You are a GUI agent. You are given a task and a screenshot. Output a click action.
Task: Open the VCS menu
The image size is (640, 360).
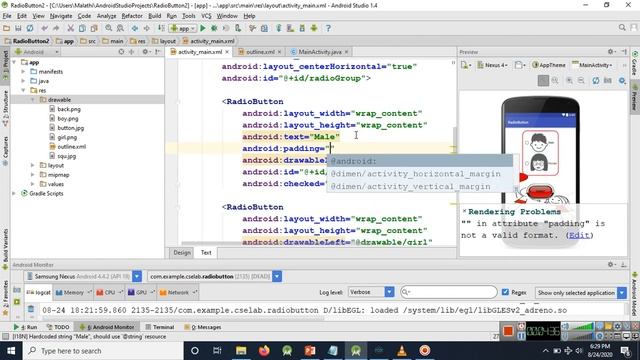pyautogui.click(x=206, y=16)
